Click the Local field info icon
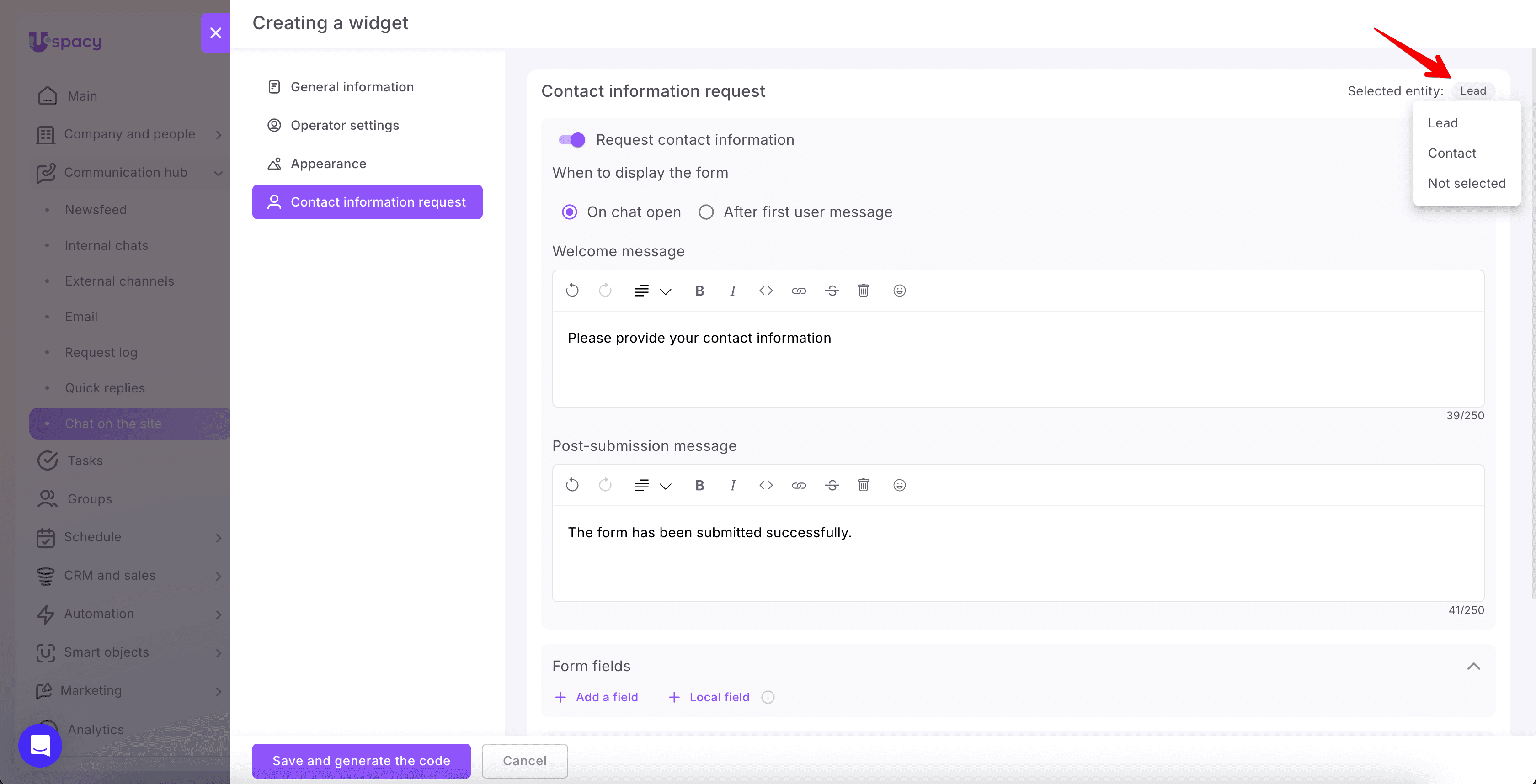The height and width of the screenshot is (784, 1536). click(x=768, y=697)
